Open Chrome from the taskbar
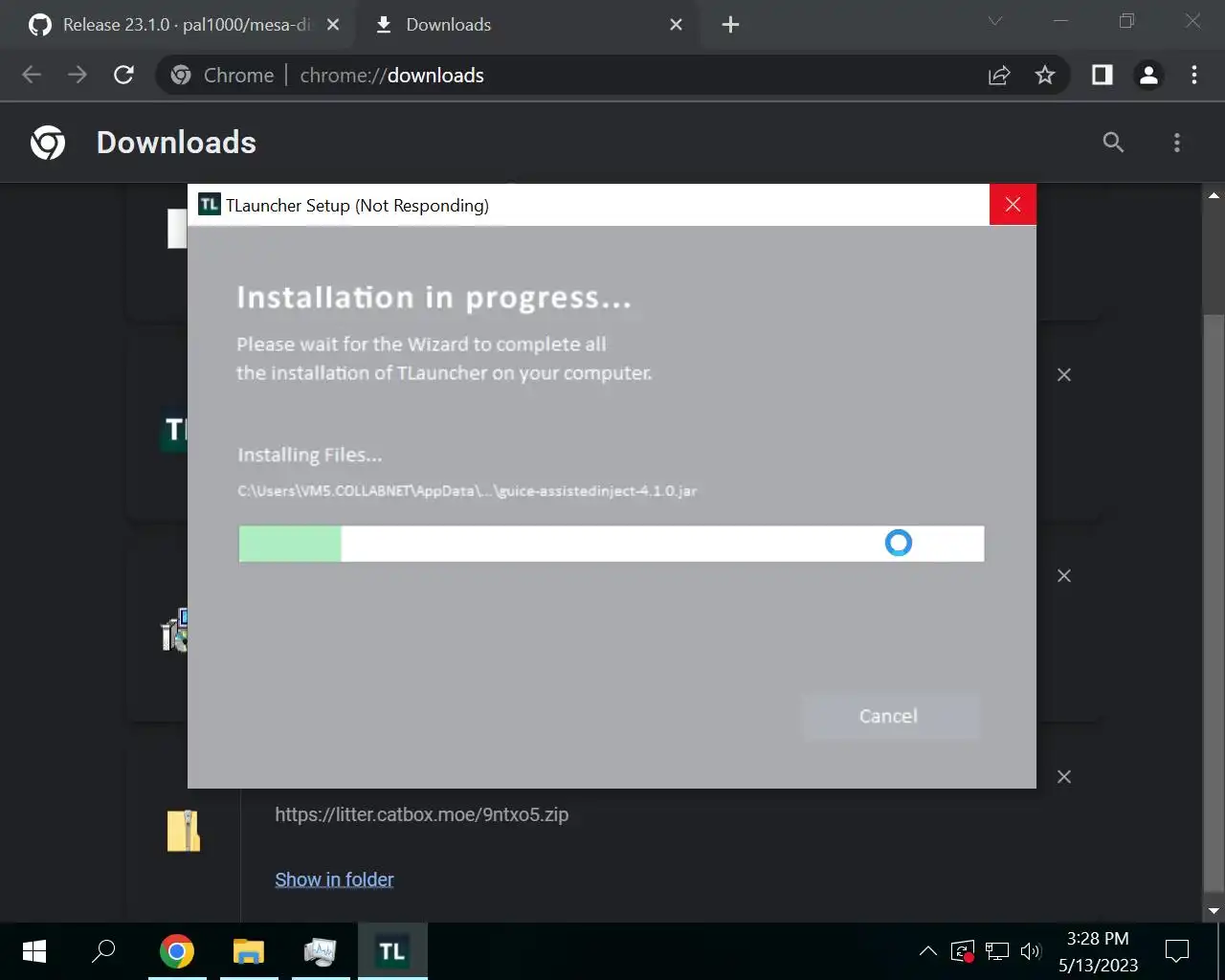 [177, 951]
